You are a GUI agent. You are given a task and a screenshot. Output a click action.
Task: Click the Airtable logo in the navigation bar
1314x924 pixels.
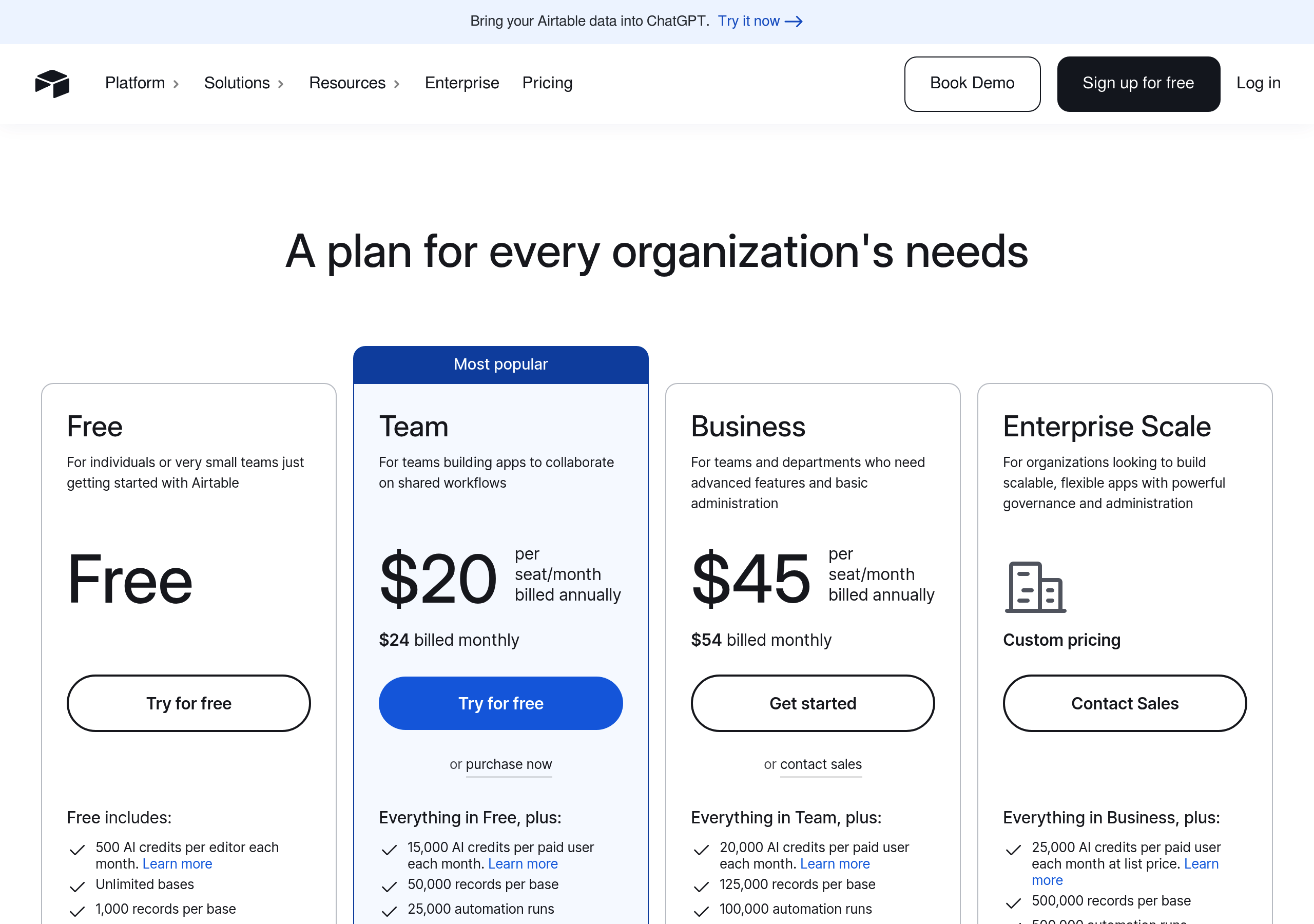52,84
